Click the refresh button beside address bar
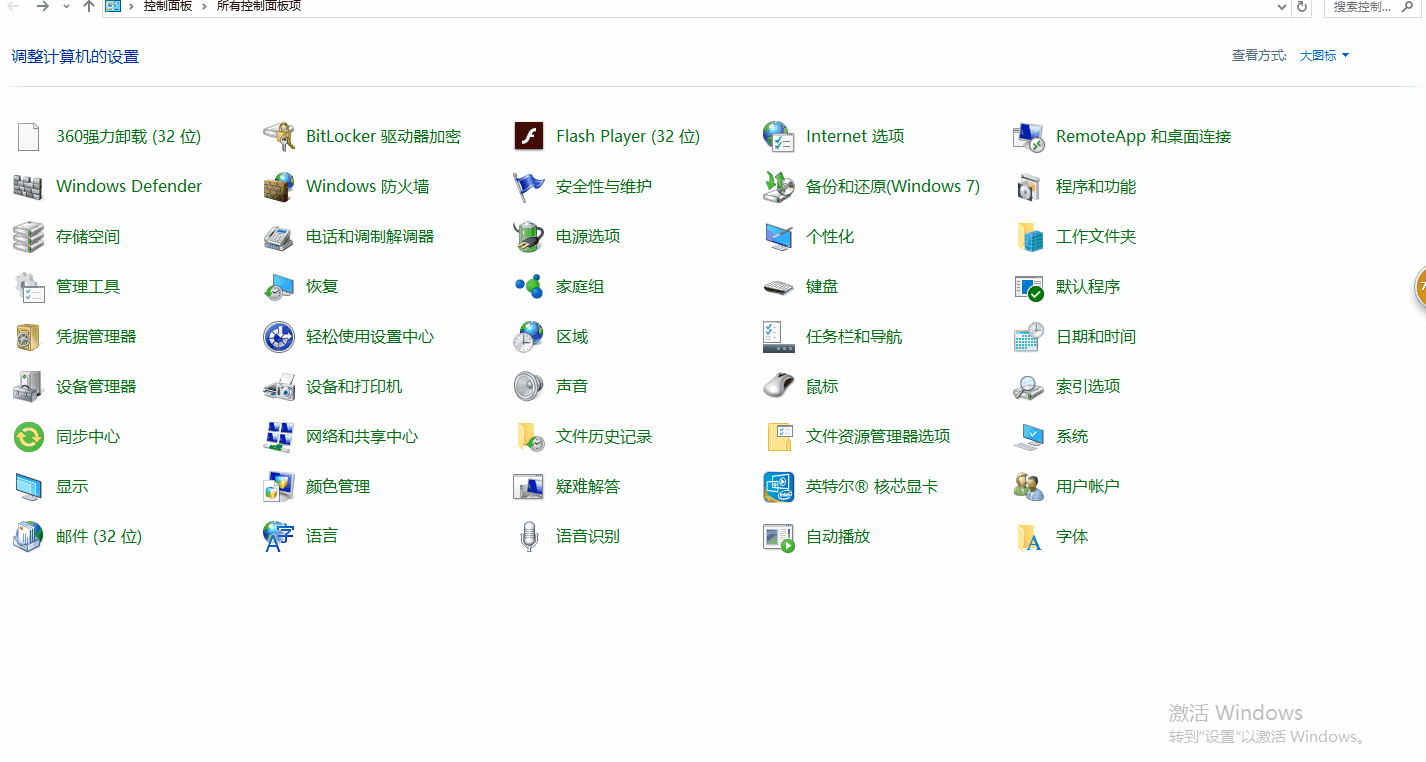 click(x=1302, y=7)
